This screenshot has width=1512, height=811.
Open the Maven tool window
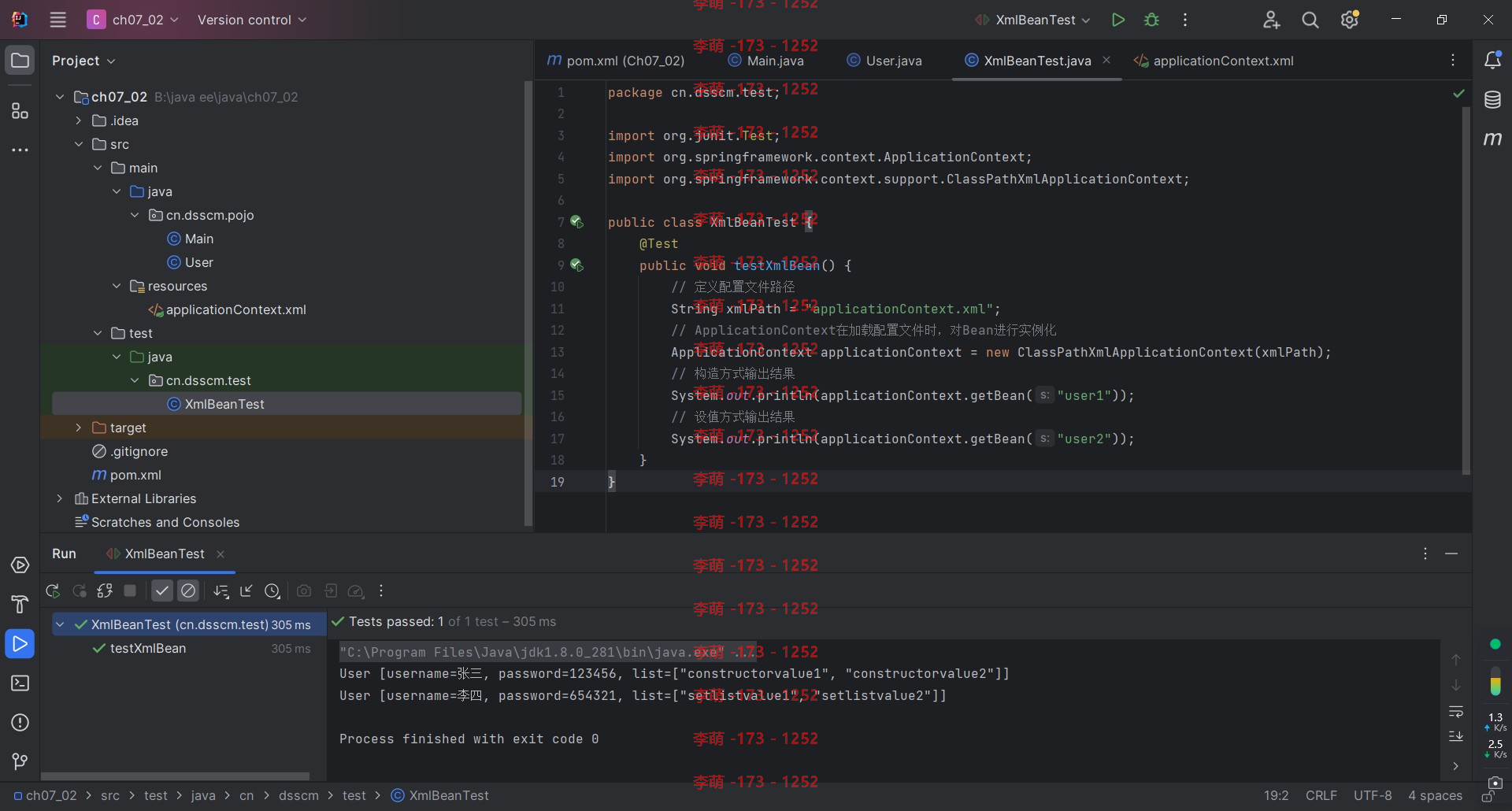1492,139
